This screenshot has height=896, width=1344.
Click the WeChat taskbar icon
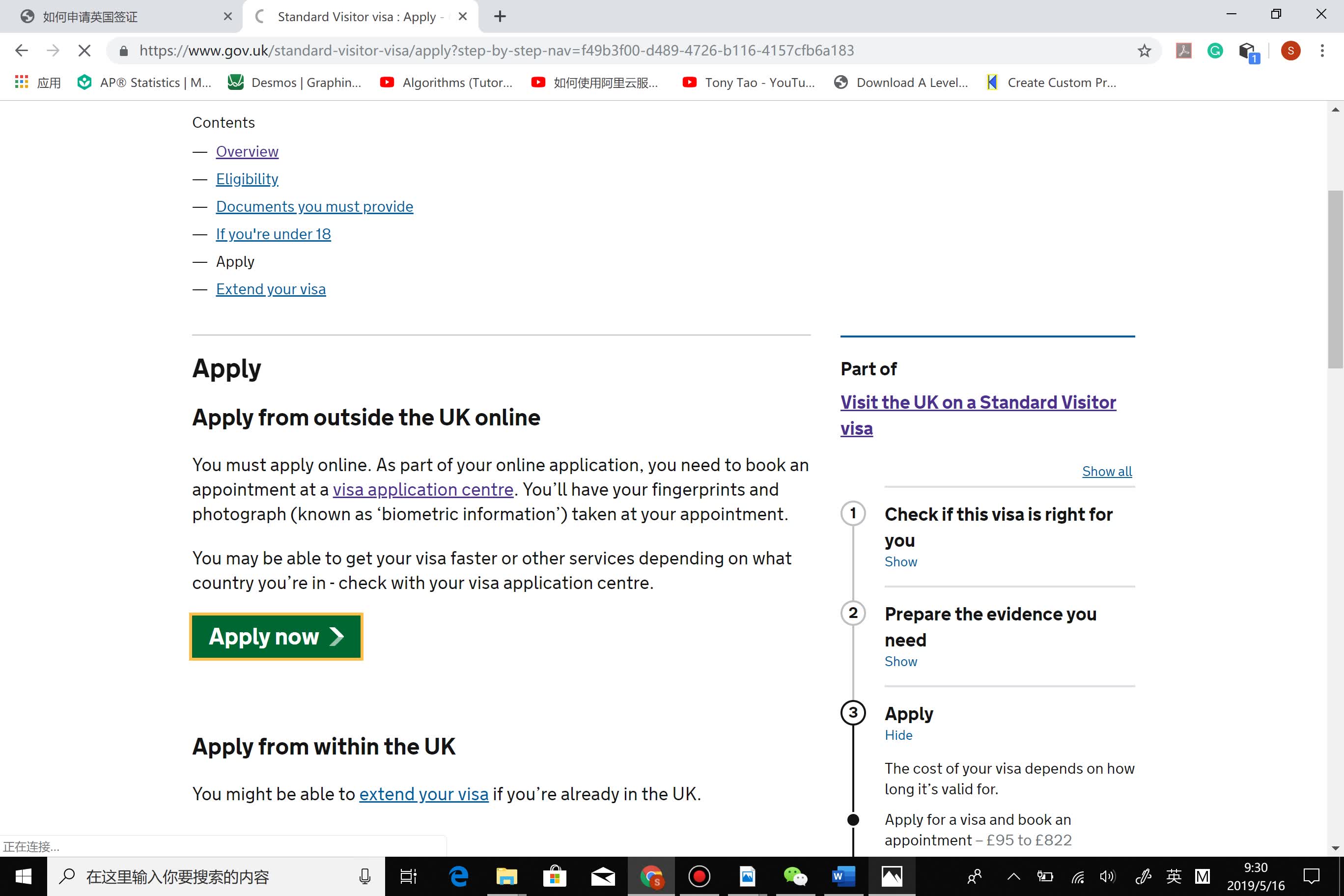(x=795, y=876)
